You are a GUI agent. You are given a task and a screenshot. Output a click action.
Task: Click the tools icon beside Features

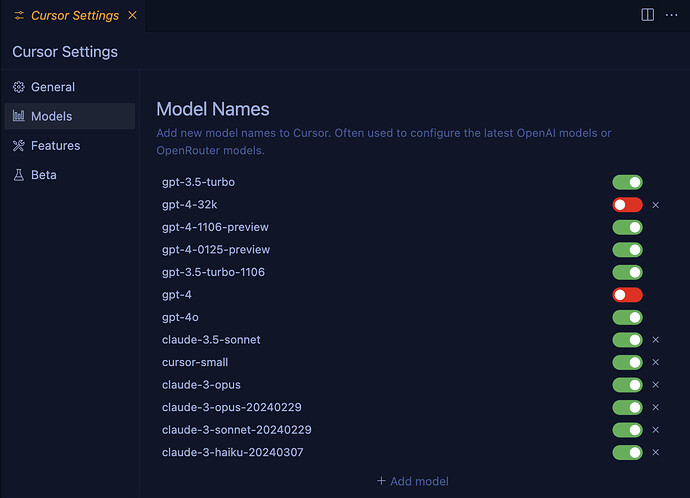(x=18, y=146)
